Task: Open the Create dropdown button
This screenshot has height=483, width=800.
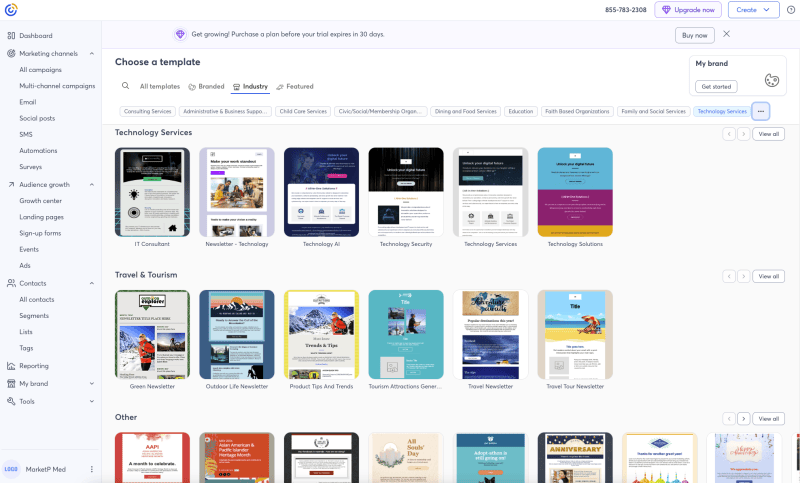Action: (x=753, y=10)
